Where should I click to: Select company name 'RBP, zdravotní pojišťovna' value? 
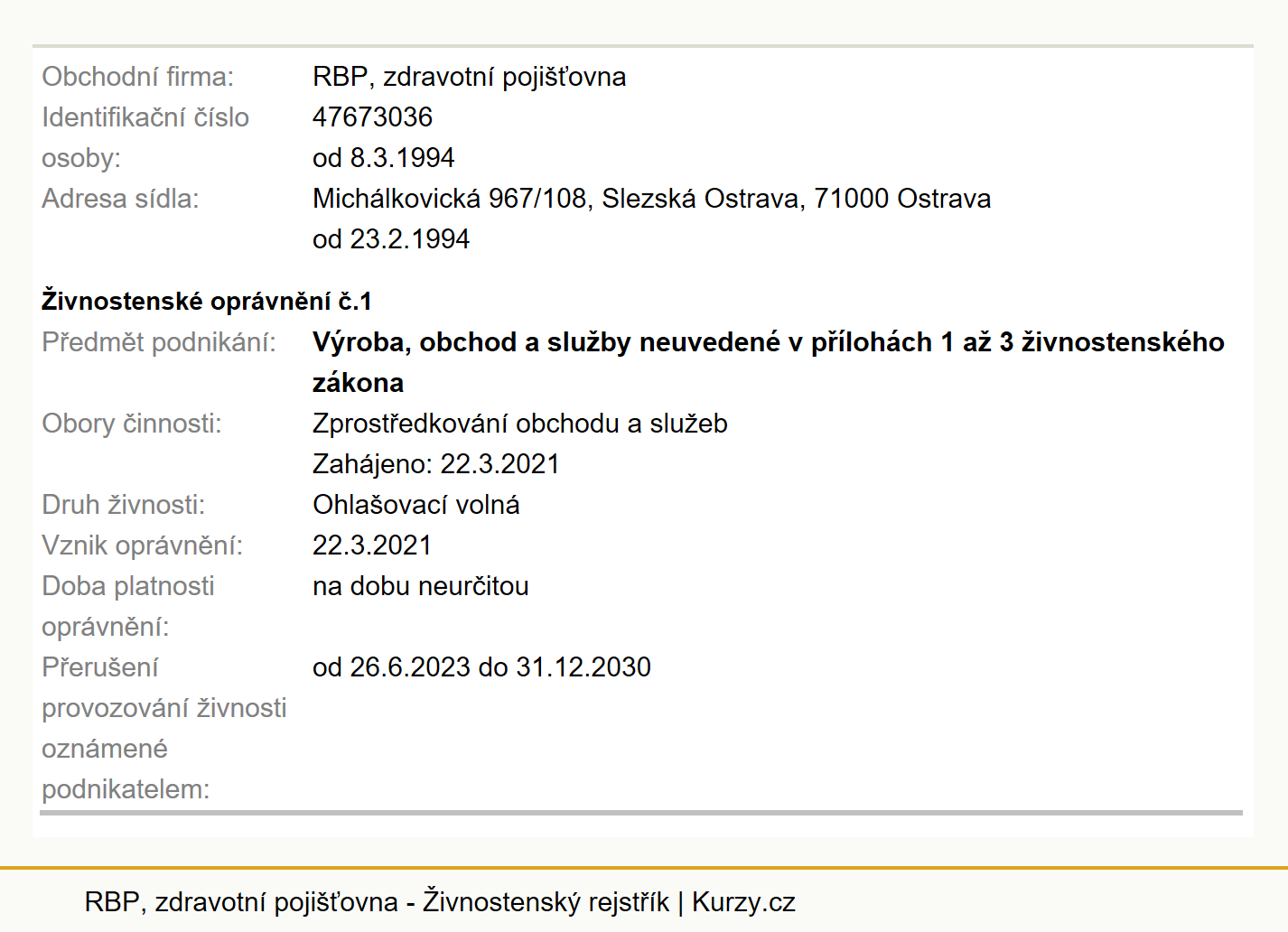[x=469, y=77]
